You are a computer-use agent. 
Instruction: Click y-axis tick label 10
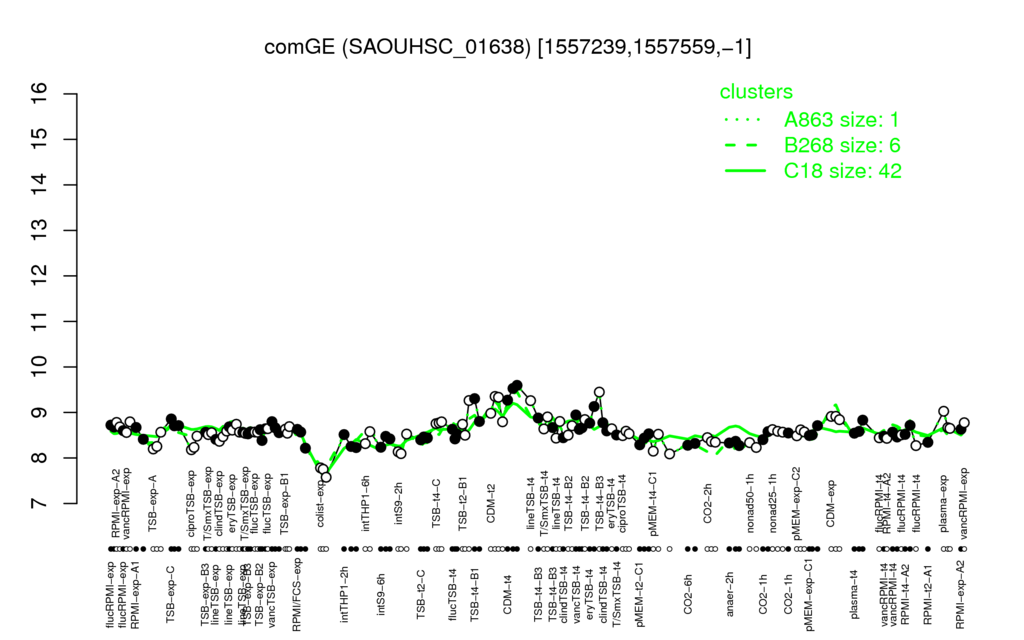(x=40, y=367)
